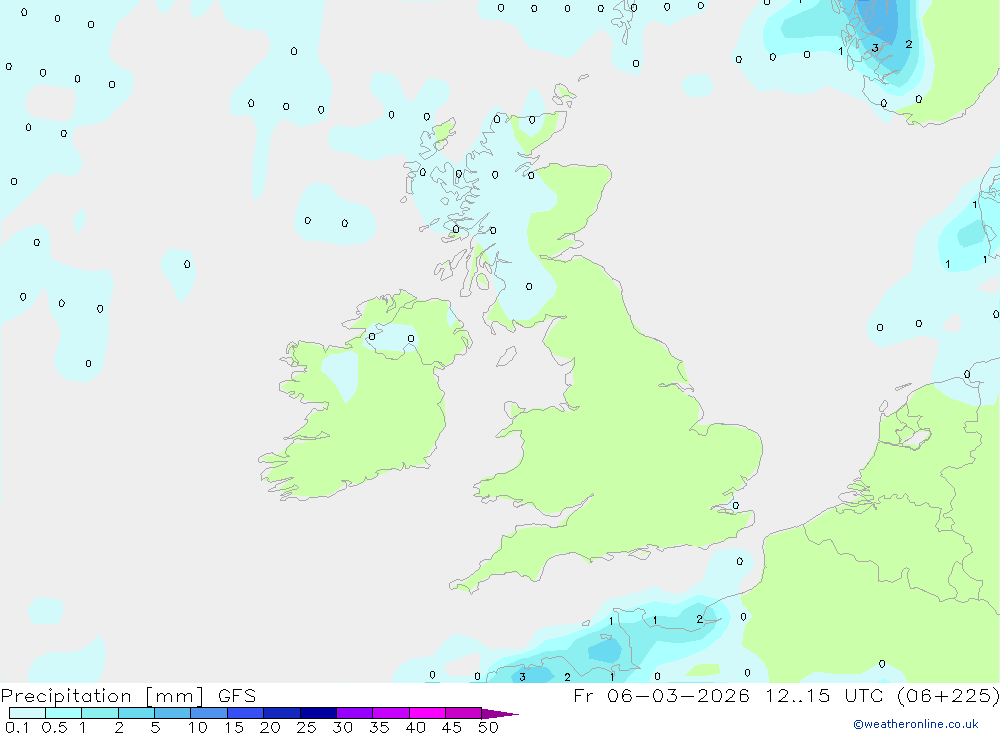Click the '(06+225)' forecast run label
The image size is (1000, 733).
(x=948, y=695)
